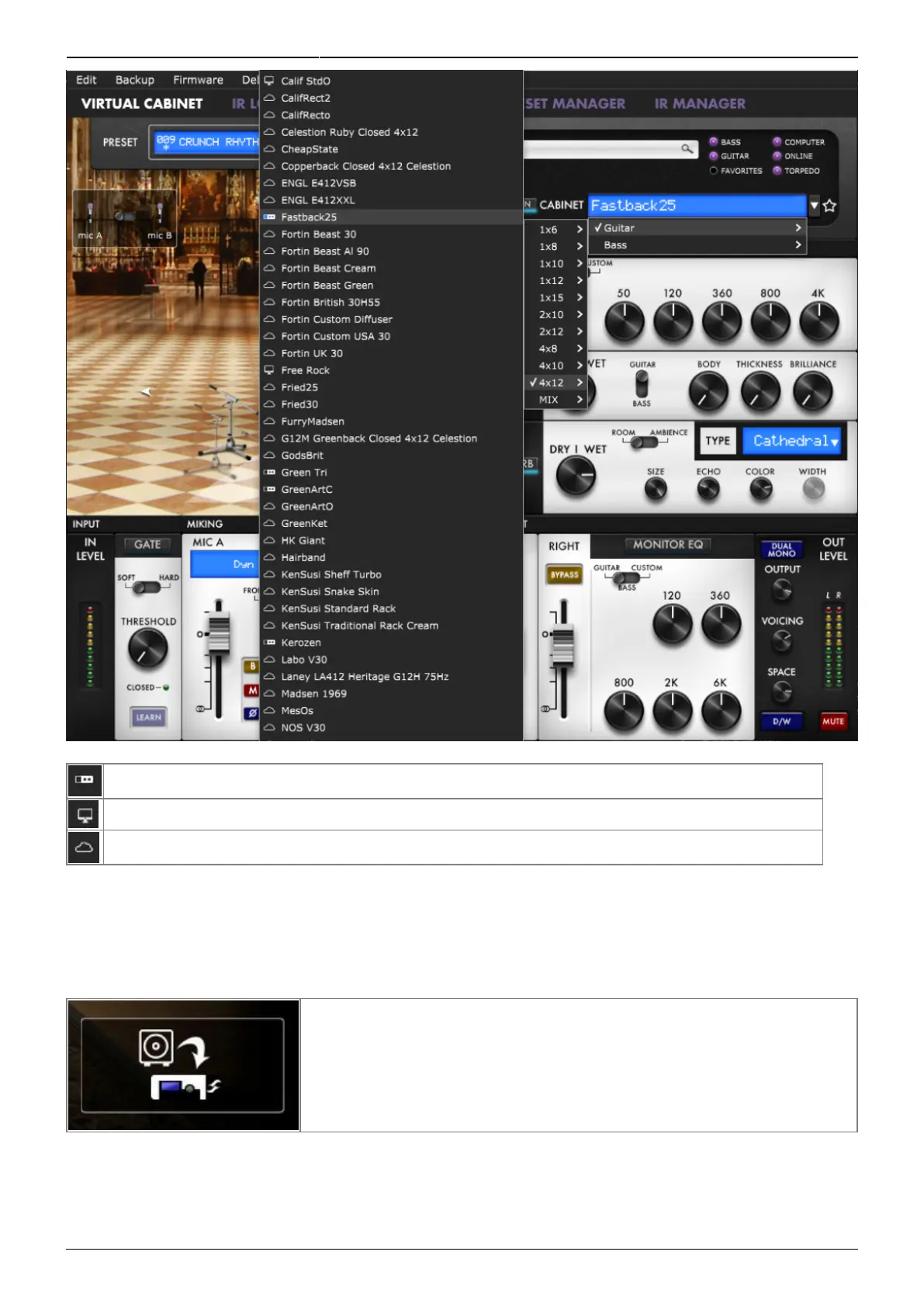Open the Backup menu

coord(135,80)
